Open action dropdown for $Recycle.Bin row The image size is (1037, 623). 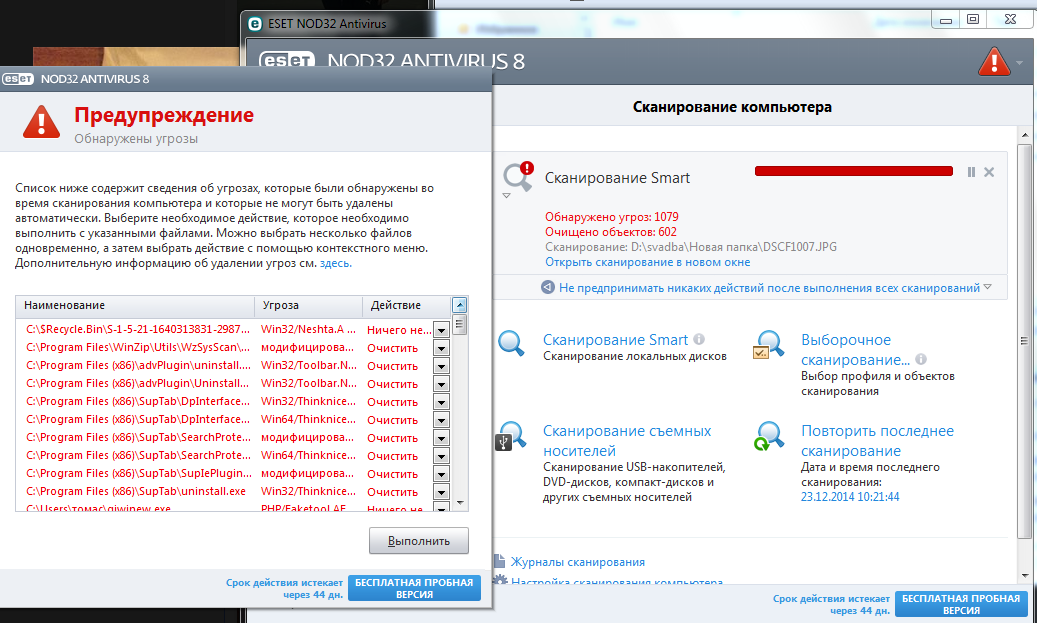441,329
